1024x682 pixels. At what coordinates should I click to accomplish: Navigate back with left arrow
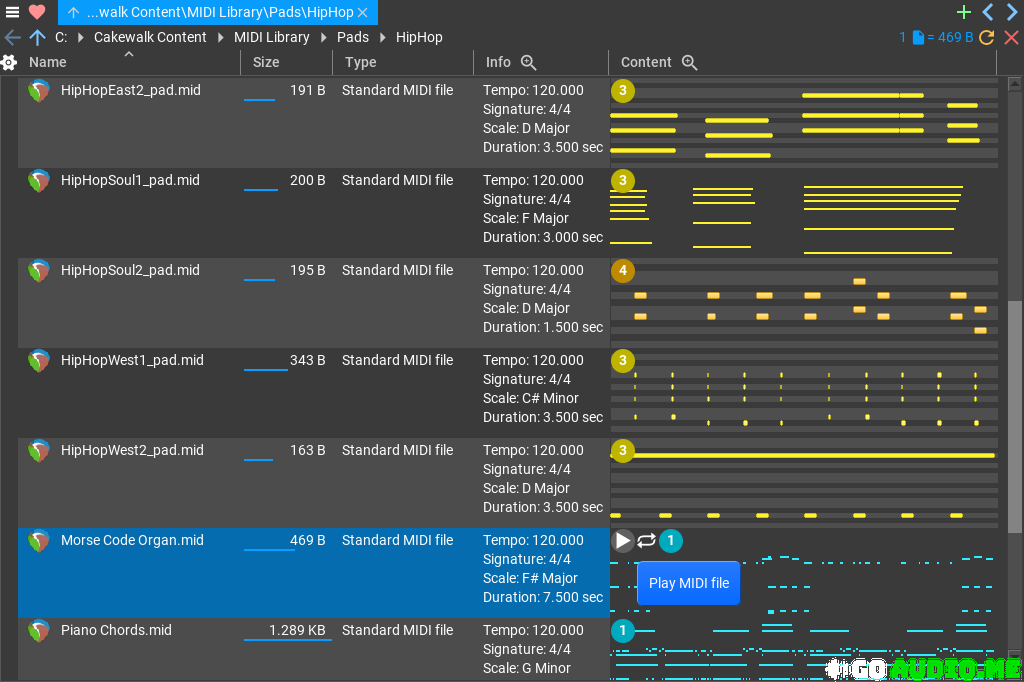pos(12,37)
